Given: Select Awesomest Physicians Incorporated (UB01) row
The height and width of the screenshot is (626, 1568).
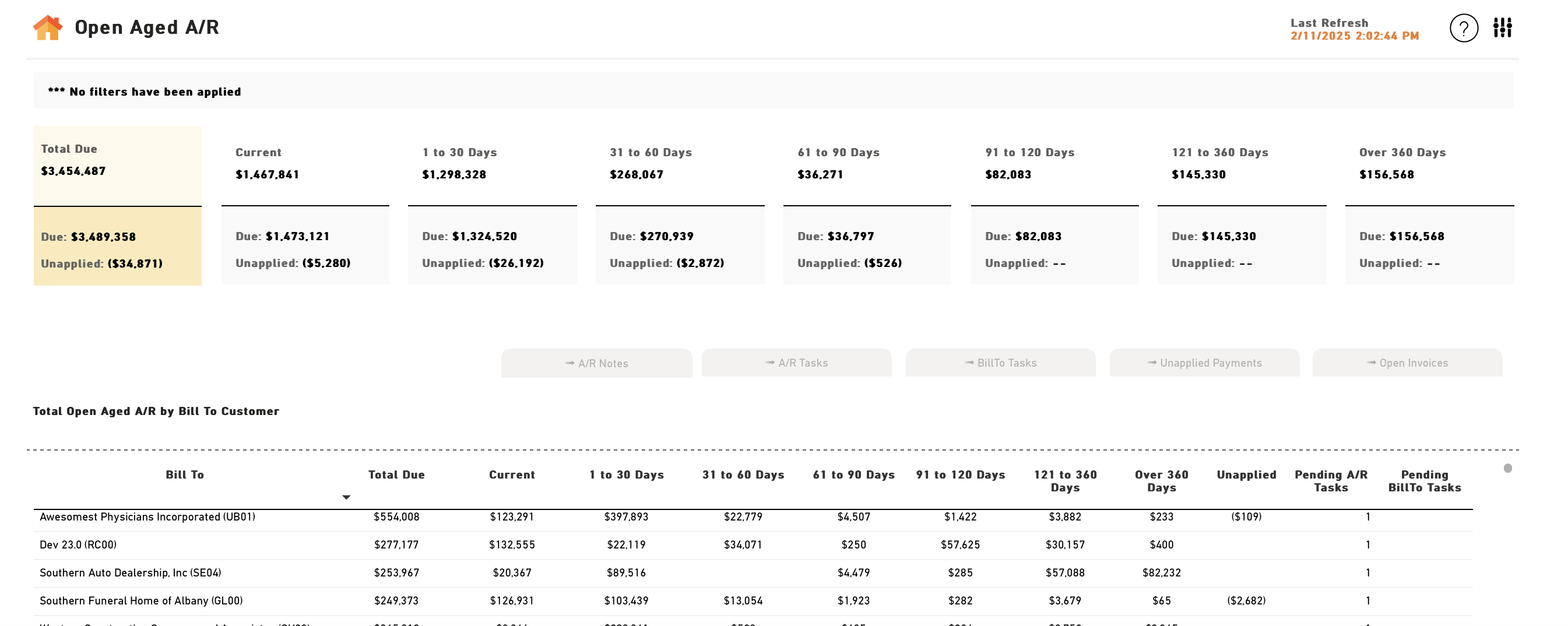Looking at the screenshot, I should pos(753,517).
